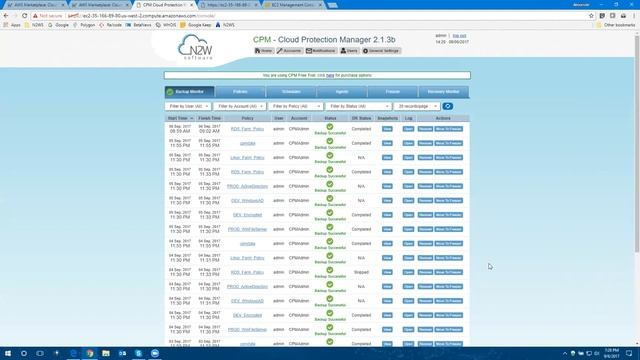Expand the Filter by Status dropdown
The height and width of the screenshot is (360, 640).
tap(358, 106)
